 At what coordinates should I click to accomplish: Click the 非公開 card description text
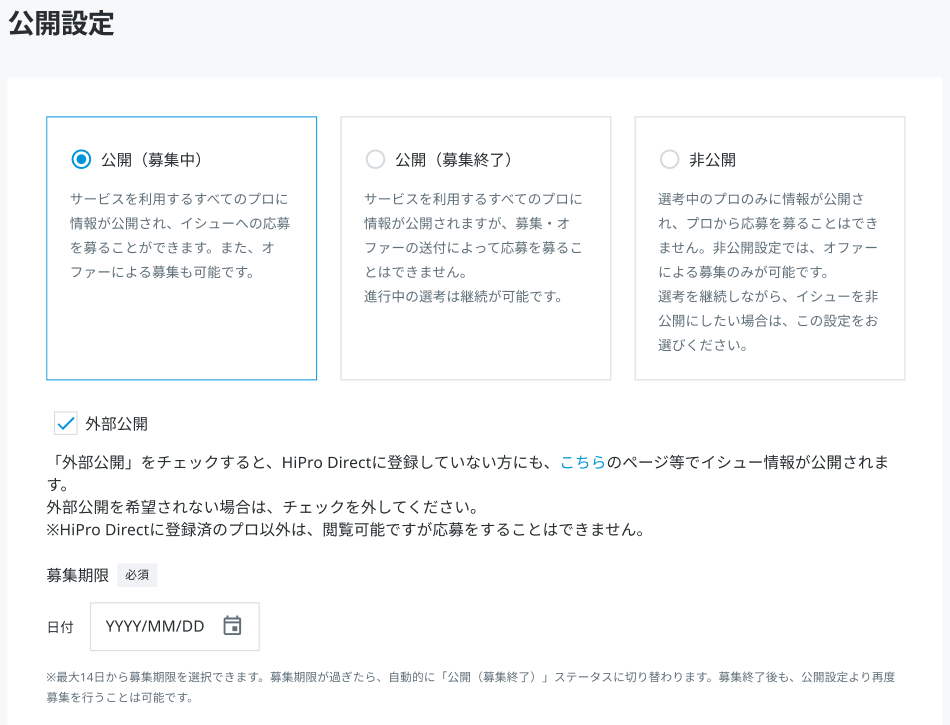click(768, 272)
